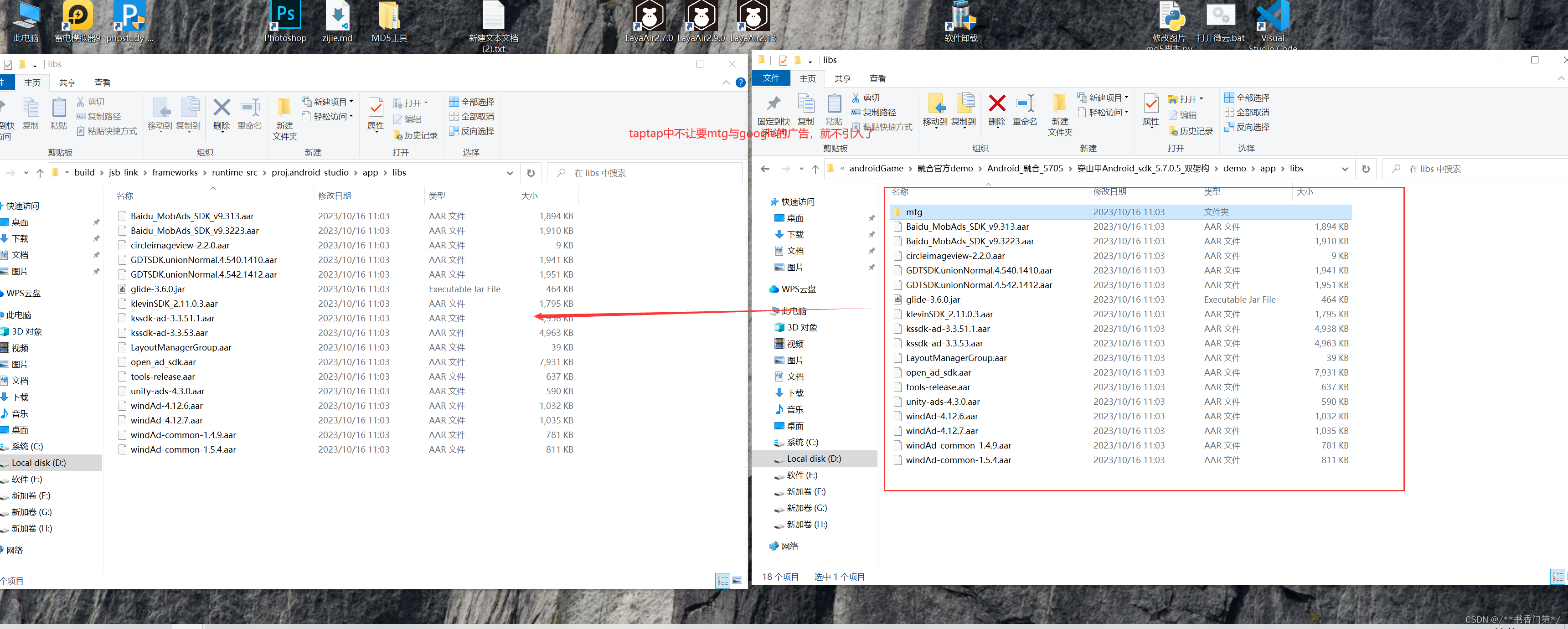Click 'frameworks' breadcrumb in left address bar

[x=175, y=173]
